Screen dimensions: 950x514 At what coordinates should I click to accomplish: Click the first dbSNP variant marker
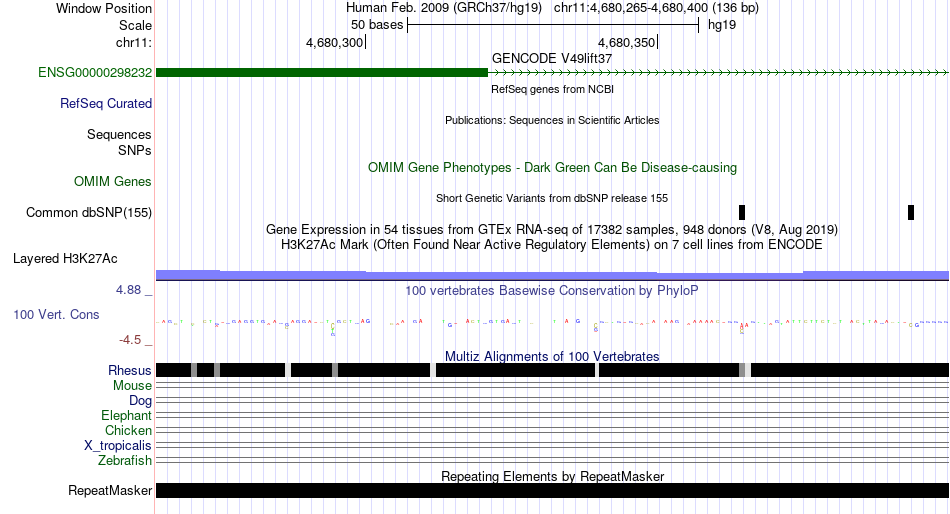tap(742, 212)
